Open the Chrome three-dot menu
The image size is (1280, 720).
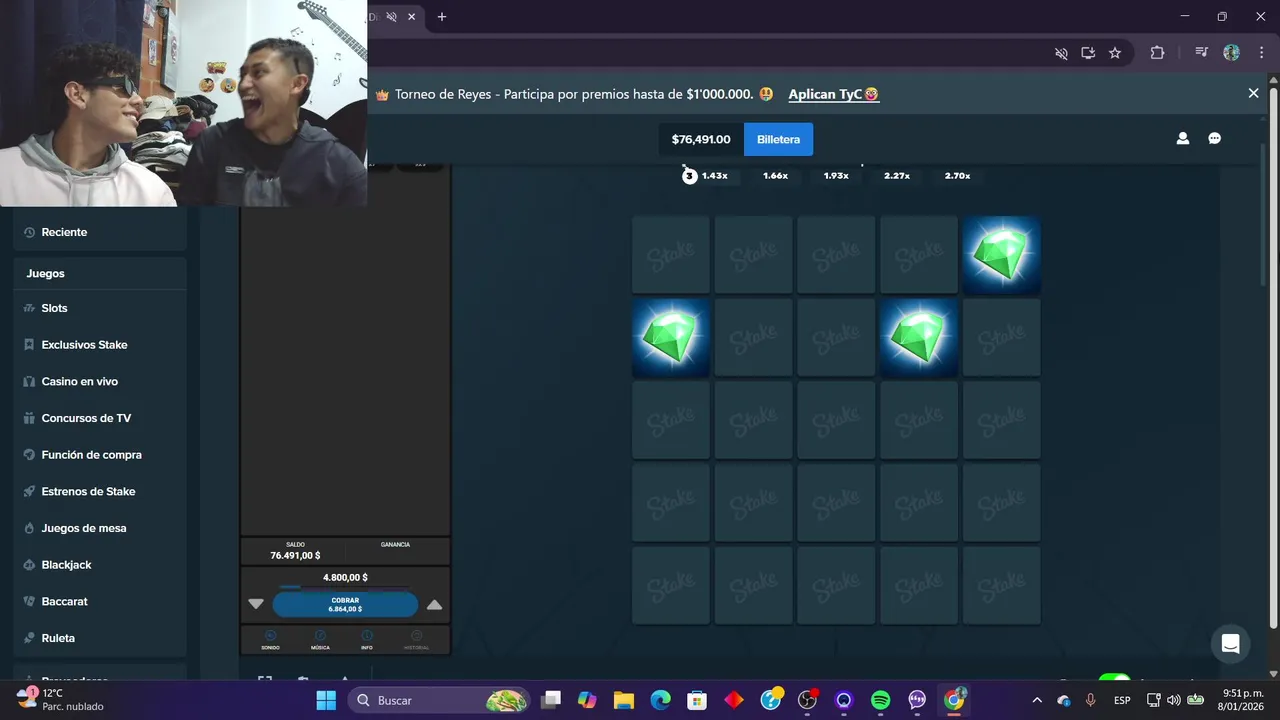coord(1260,53)
